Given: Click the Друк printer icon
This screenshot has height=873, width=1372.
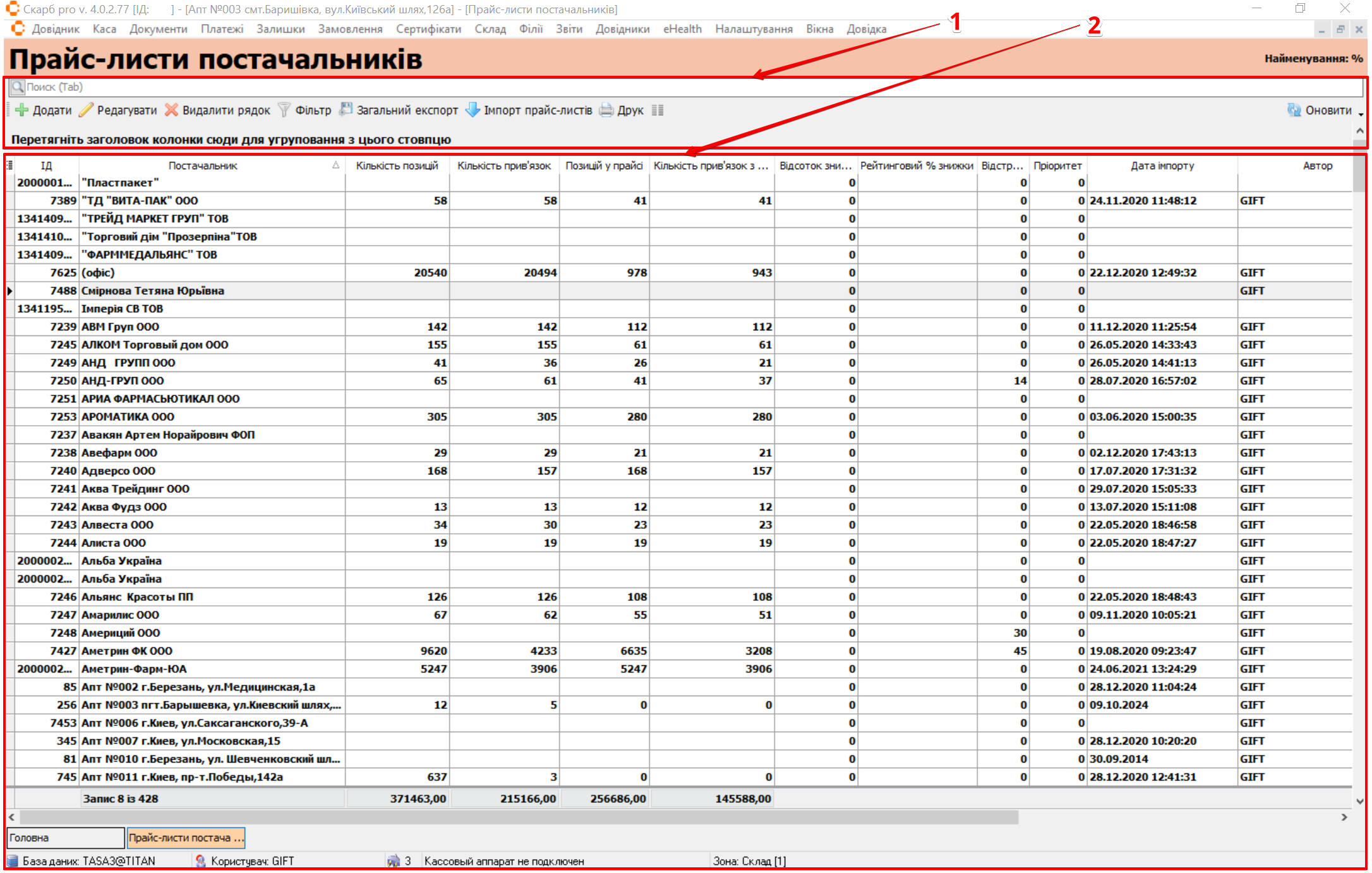Looking at the screenshot, I should [606, 110].
